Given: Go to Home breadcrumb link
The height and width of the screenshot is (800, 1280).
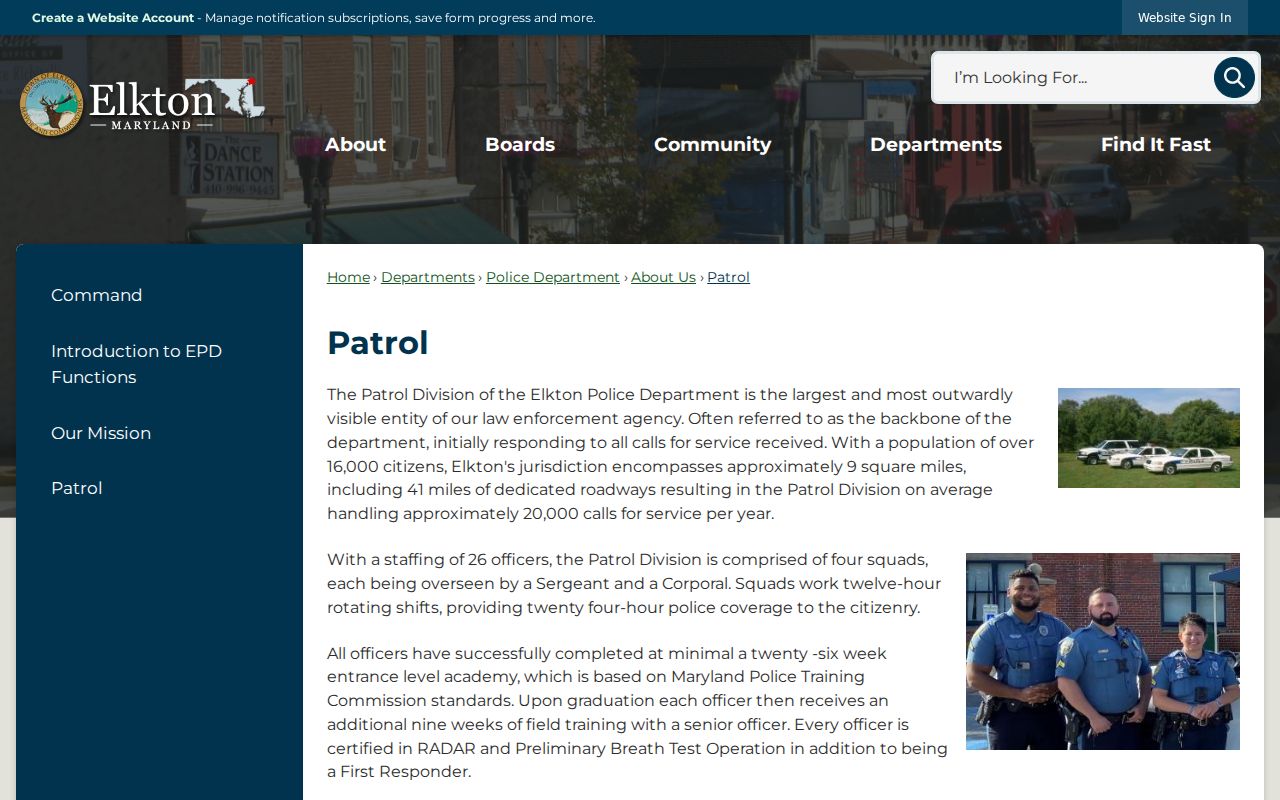Looking at the screenshot, I should pos(348,277).
